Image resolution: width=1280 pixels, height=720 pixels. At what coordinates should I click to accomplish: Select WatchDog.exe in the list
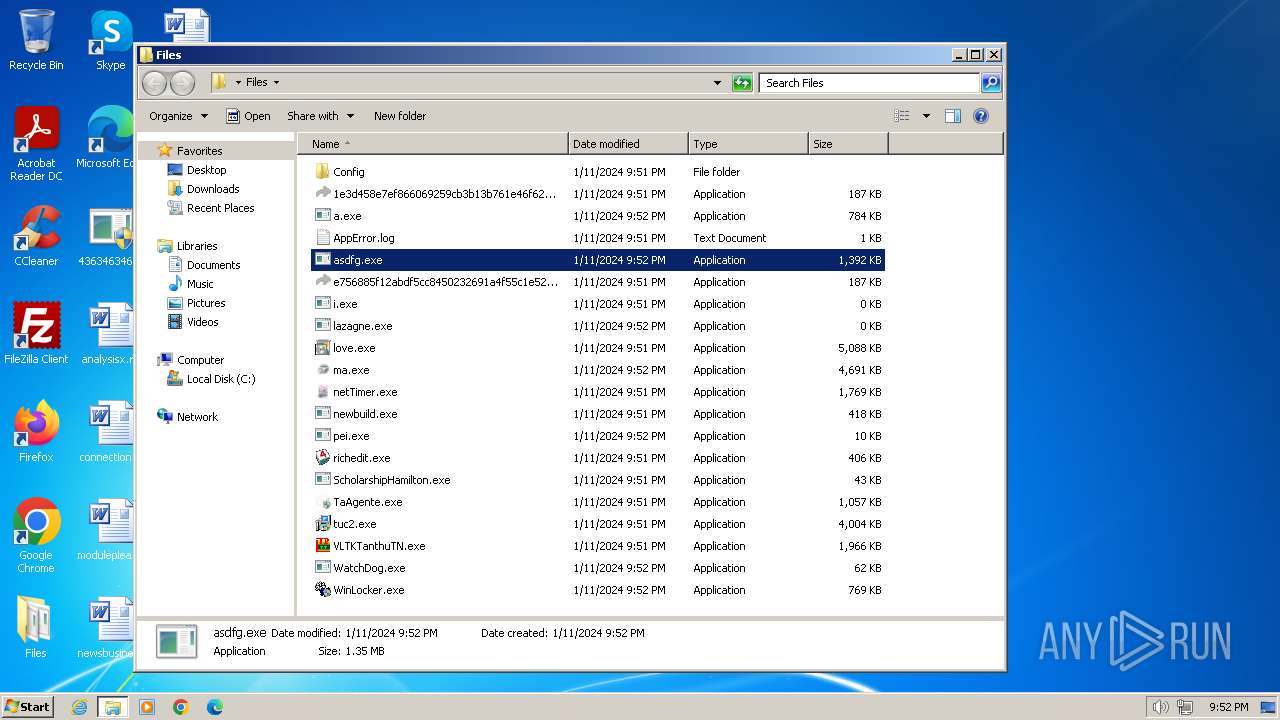(x=598, y=568)
